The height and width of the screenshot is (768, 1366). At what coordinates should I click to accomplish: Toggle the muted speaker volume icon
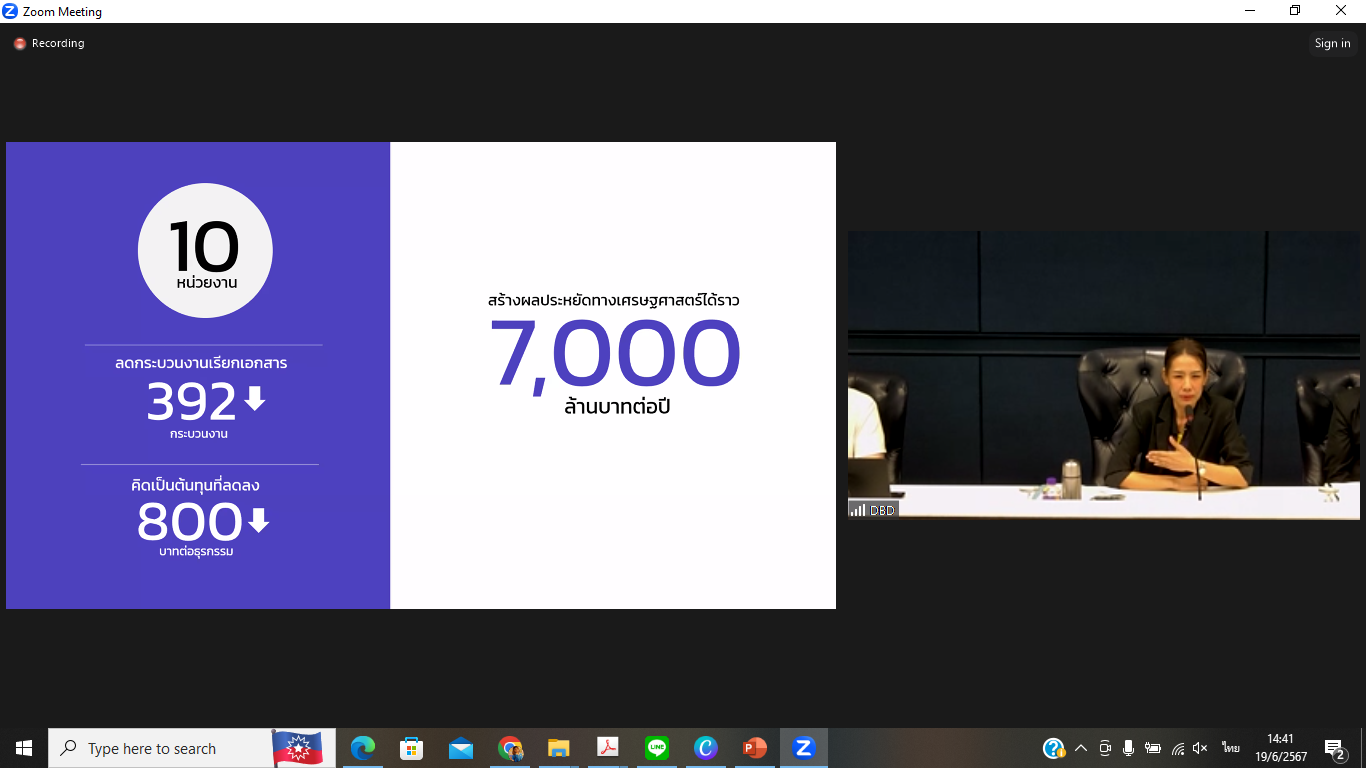coord(1201,748)
